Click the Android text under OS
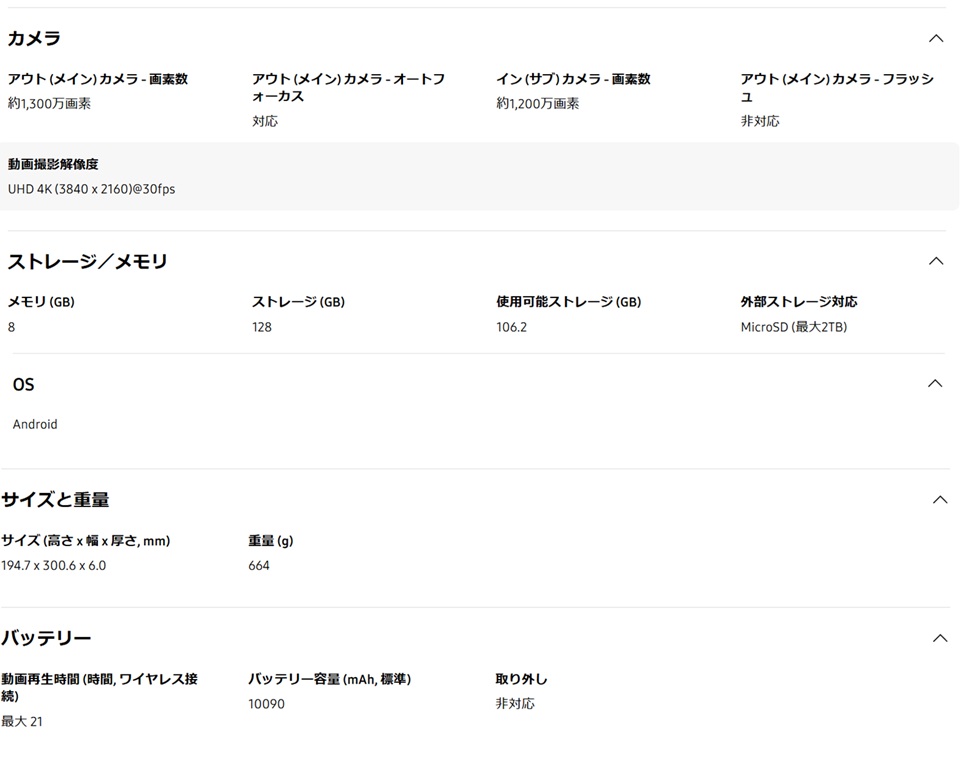This screenshot has height=759, width=960. pos(35,424)
